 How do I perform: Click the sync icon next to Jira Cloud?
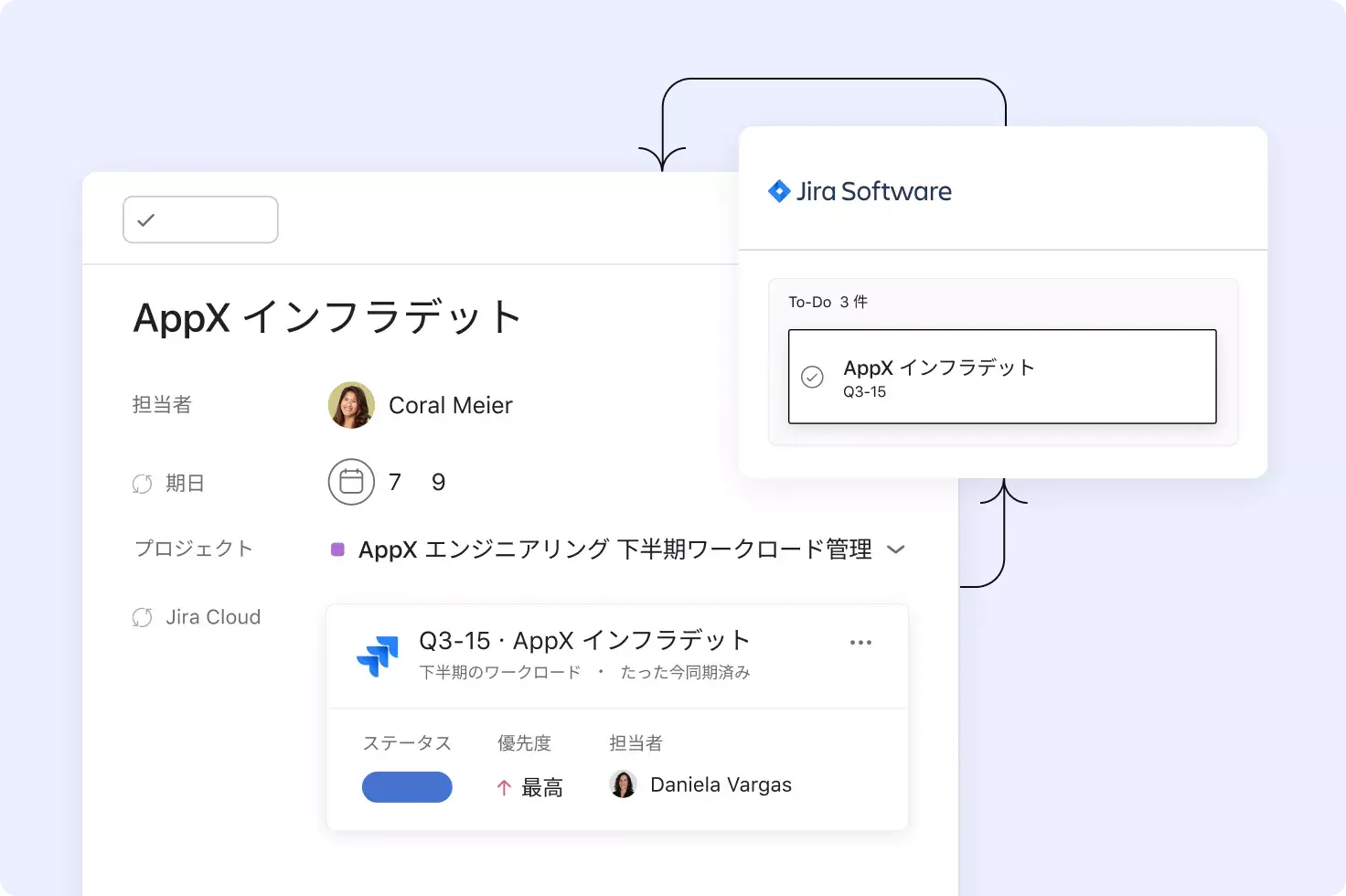142,616
